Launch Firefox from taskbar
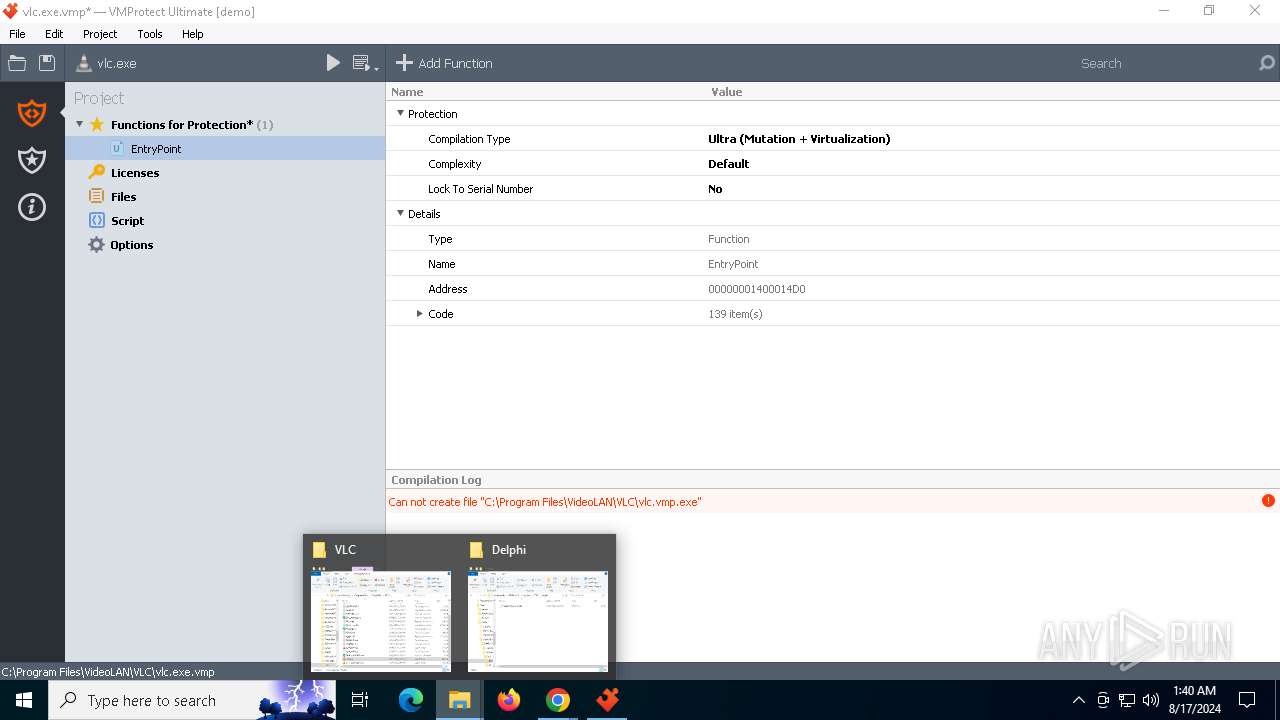Image resolution: width=1280 pixels, height=720 pixels. point(509,700)
